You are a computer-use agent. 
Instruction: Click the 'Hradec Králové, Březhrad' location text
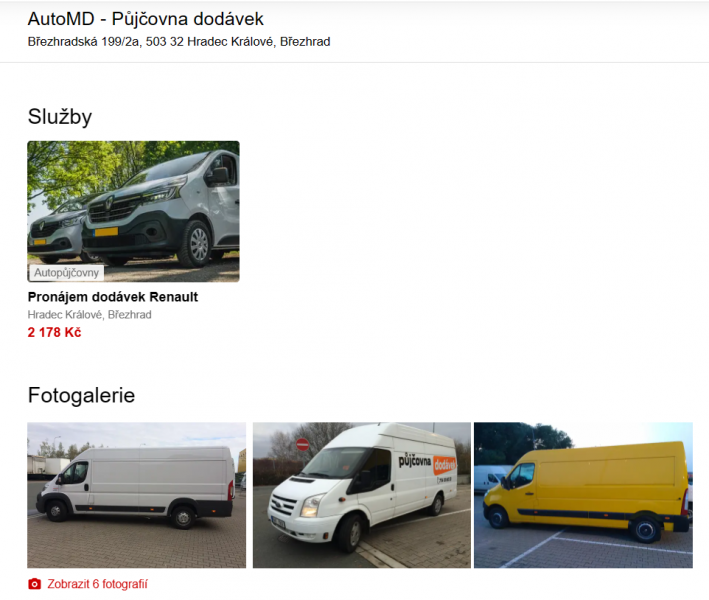click(90, 315)
